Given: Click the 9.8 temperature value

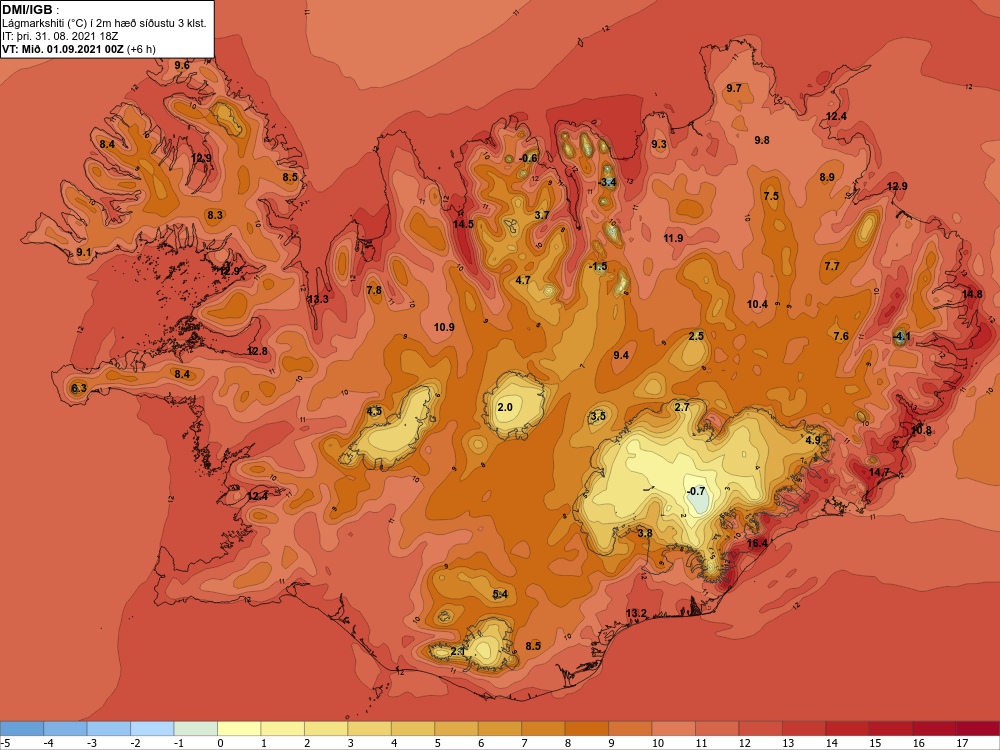Looking at the screenshot, I should click(761, 140).
